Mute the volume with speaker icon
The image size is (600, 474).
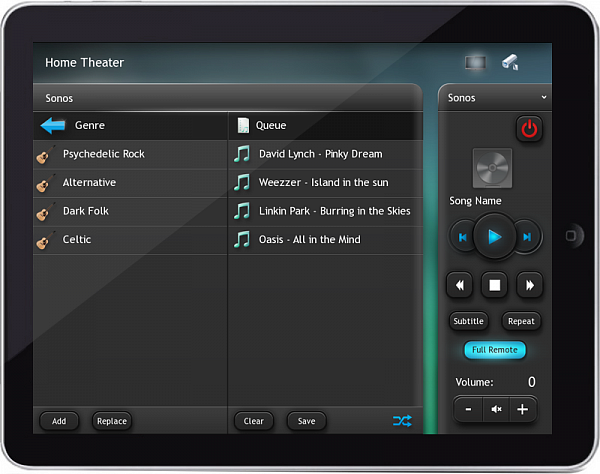click(x=495, y=409)
